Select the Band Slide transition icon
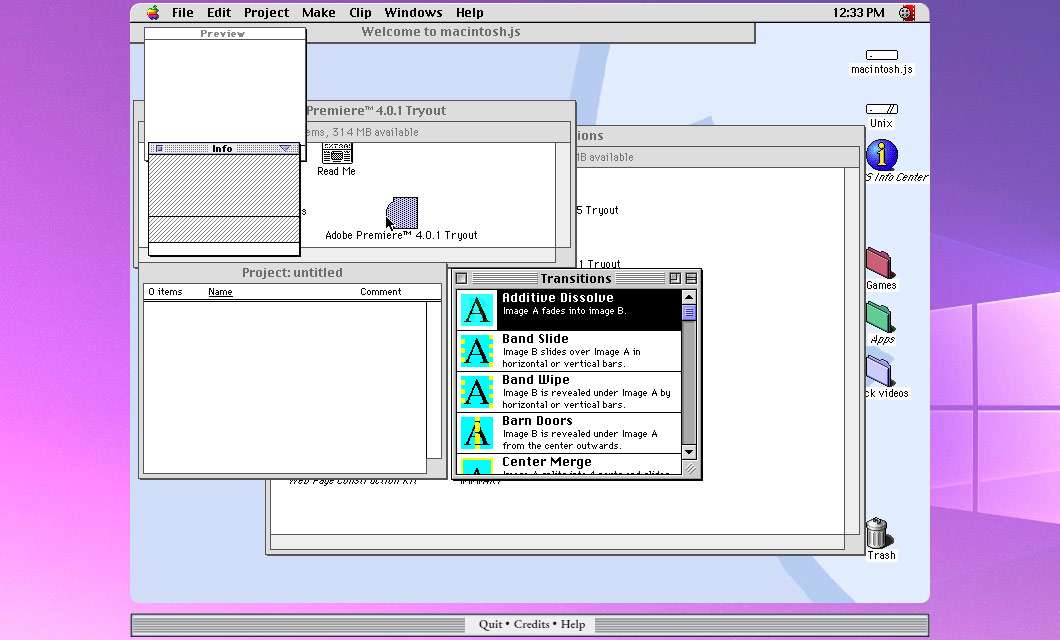Image resolution: width=1060 pixels, height=640 pixels. [x=477, y=351]
